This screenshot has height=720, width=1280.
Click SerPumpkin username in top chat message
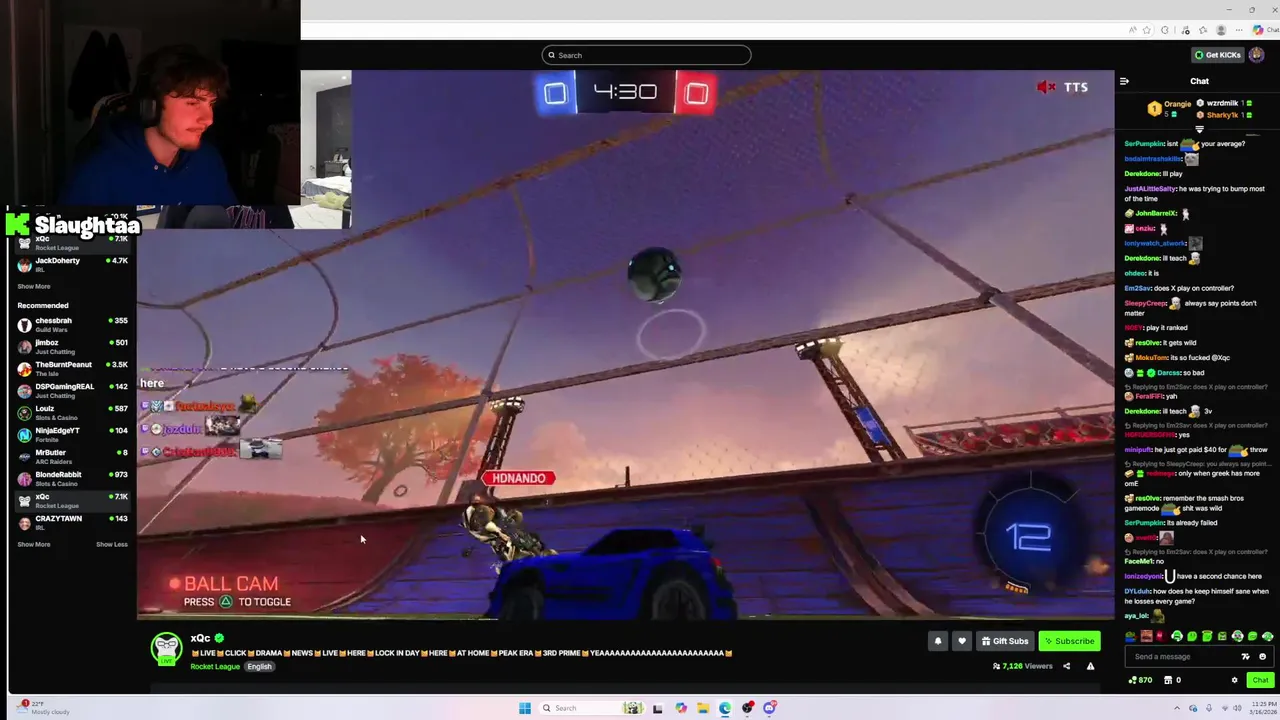coord(1144,144)
